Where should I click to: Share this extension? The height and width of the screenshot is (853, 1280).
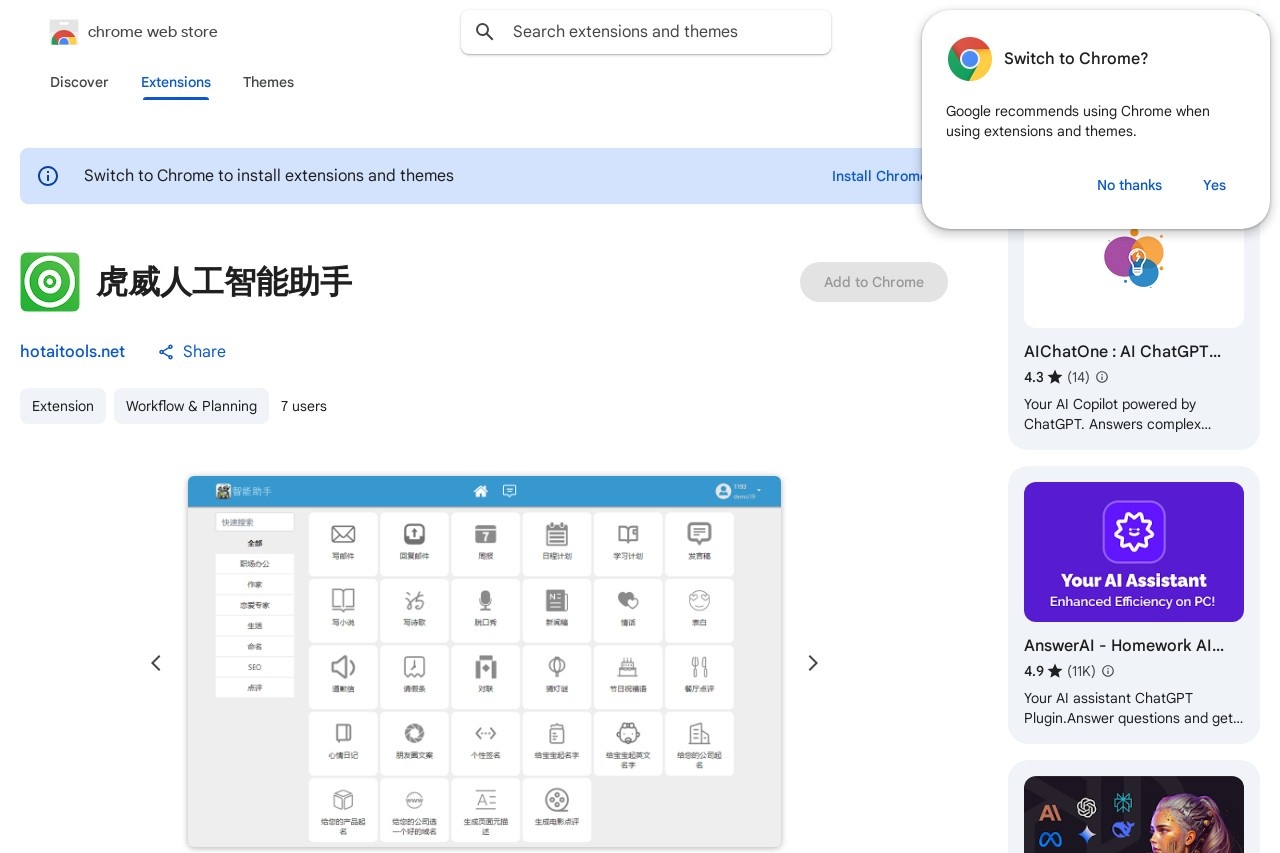tap(192, 351)
